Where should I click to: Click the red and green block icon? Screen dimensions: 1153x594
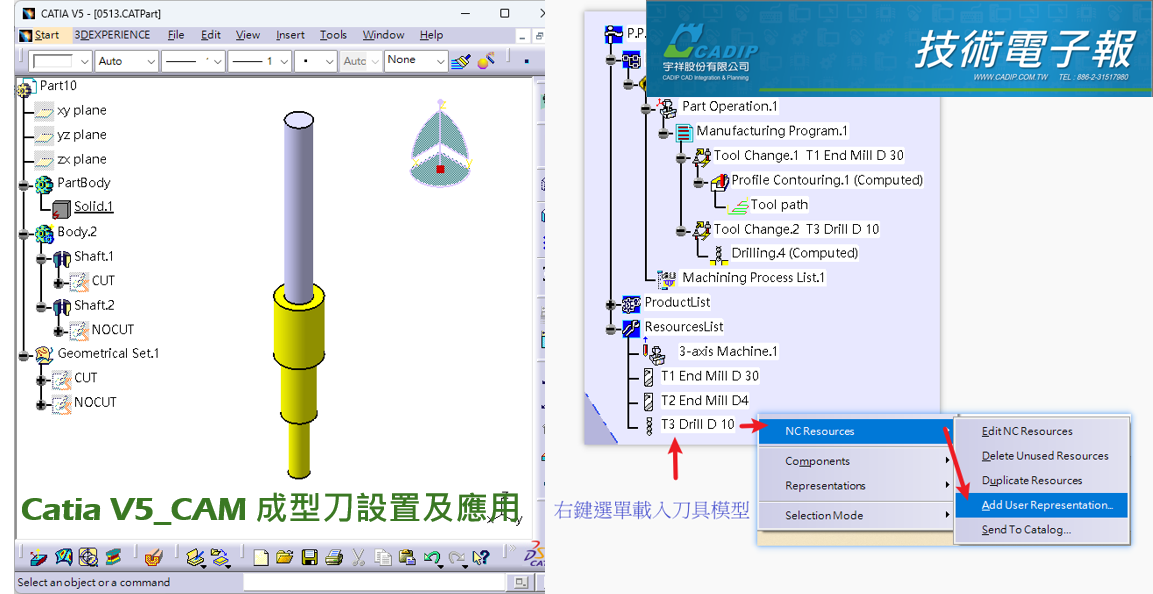[x=113, y=557]
